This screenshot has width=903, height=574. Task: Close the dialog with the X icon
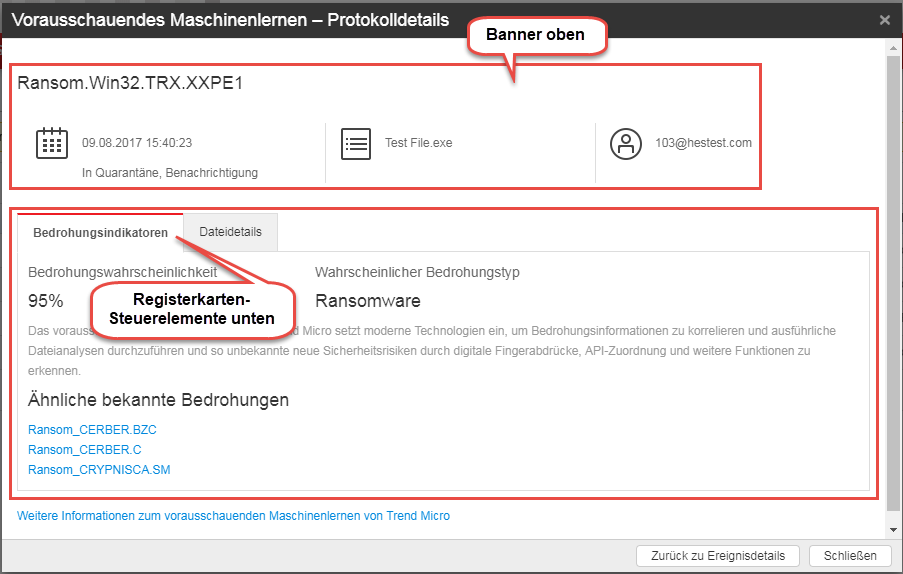point(884,20)
